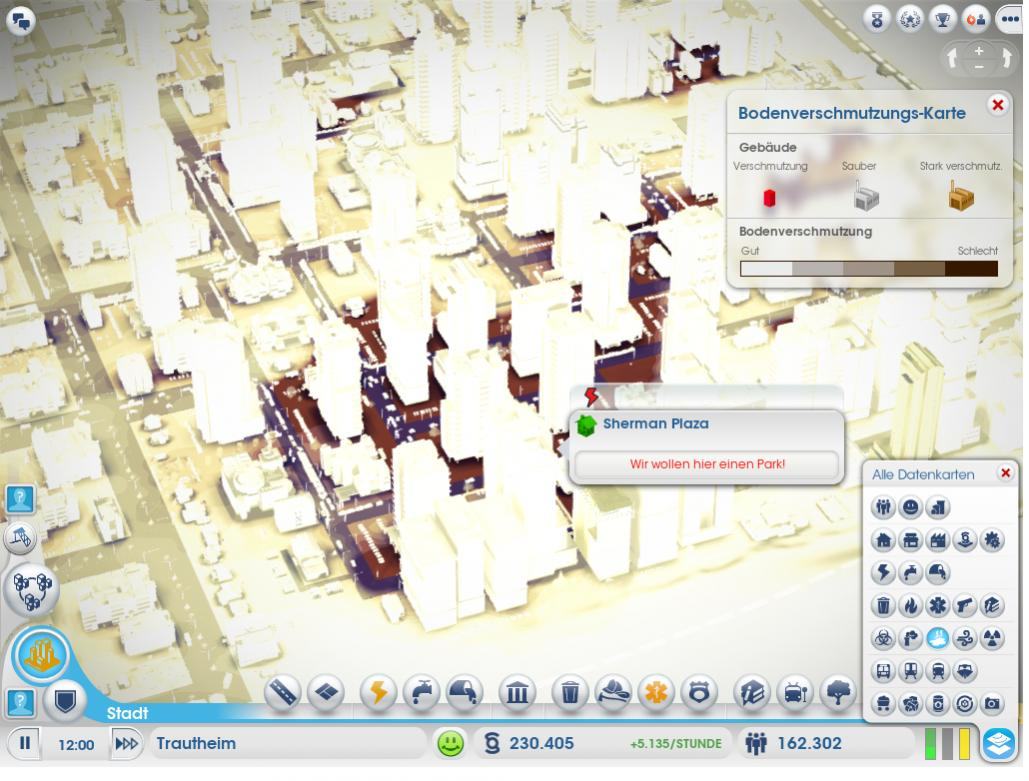Viewport: 1029px width, 781px height.
Task: Click the city name Trautheim
Action: tap(196, 744)
